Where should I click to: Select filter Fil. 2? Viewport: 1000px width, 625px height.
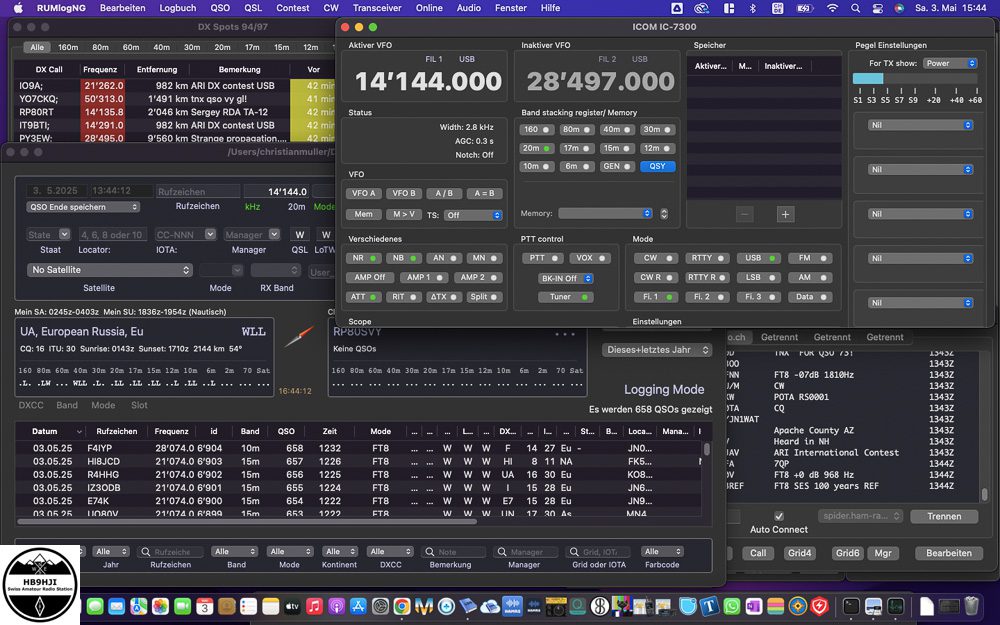(707, 297)
